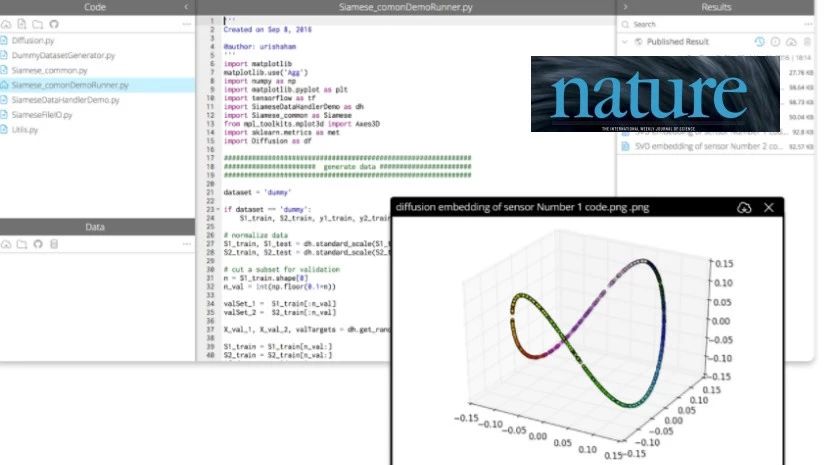Open SiameseFileIO.py from the Code panel
This screenshot has width=828, height=465.
44,115
